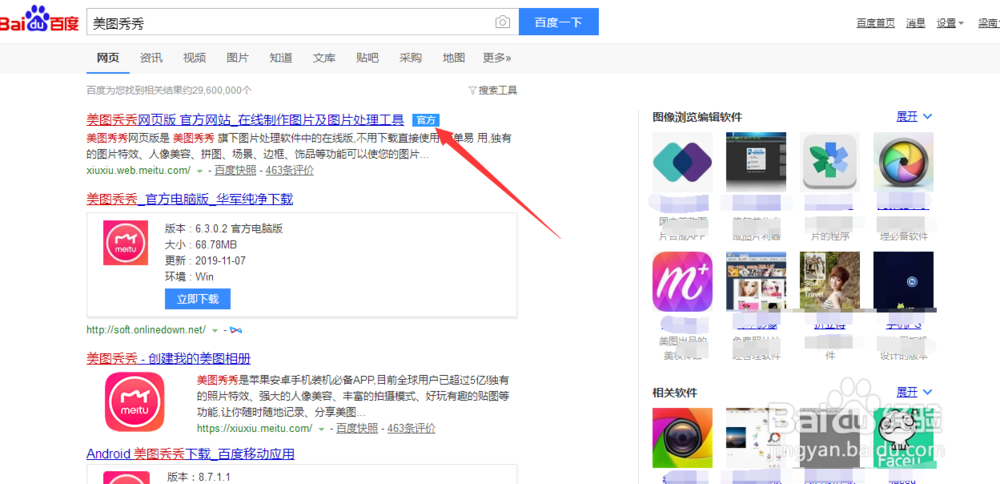Click white collage thumbnail under 相关软件
1000x484 pixels.
pos(756,438)
